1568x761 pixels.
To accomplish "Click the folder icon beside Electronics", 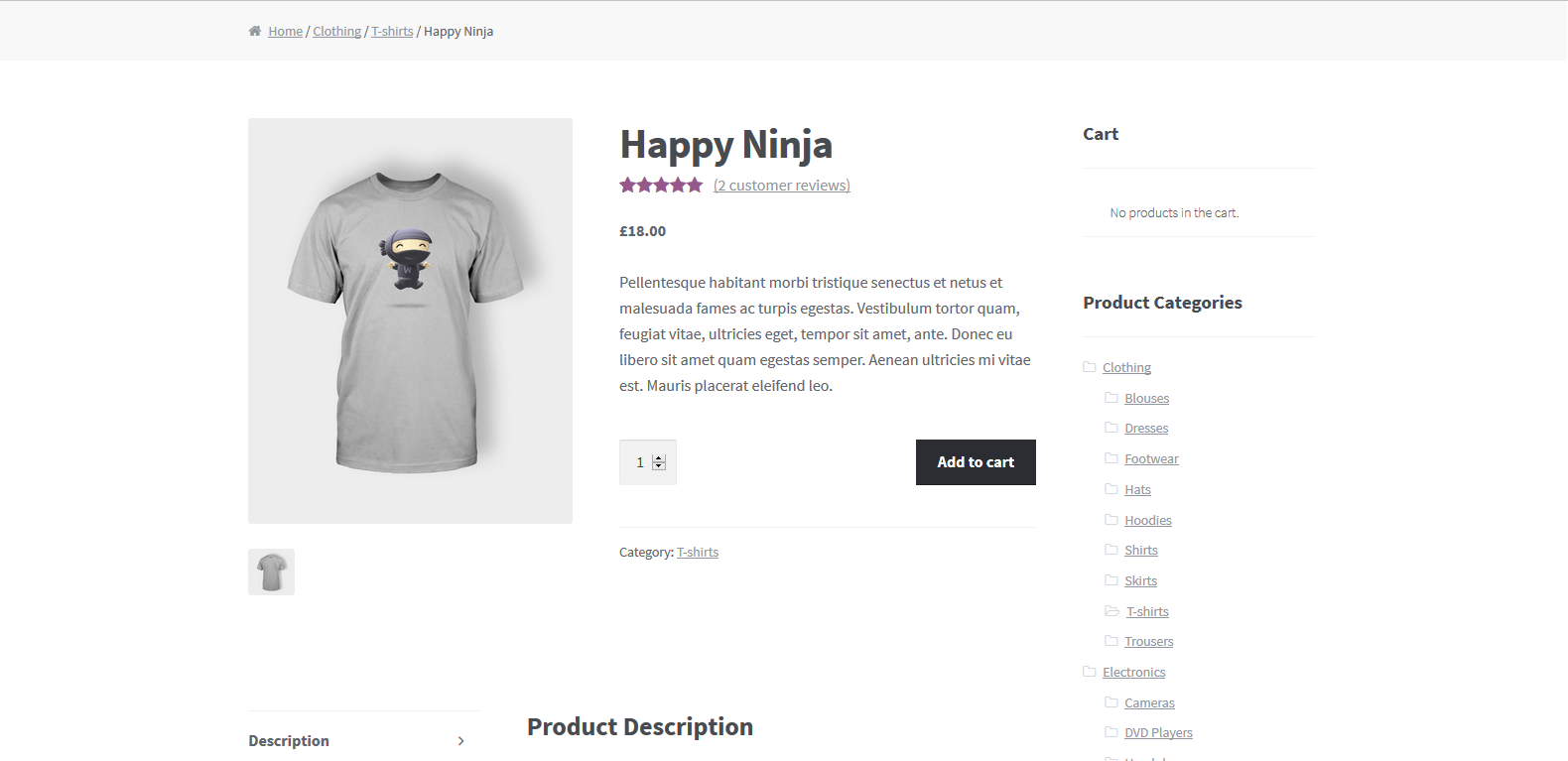I will tap(1089, 672).
